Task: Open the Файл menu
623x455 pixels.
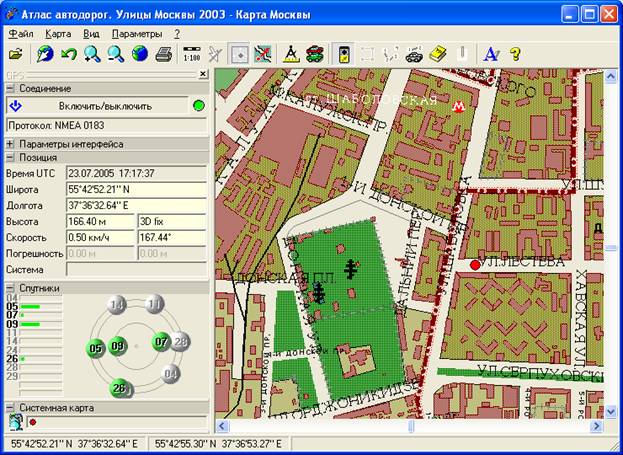Action: pyautogui.click(x=20, y=33)
